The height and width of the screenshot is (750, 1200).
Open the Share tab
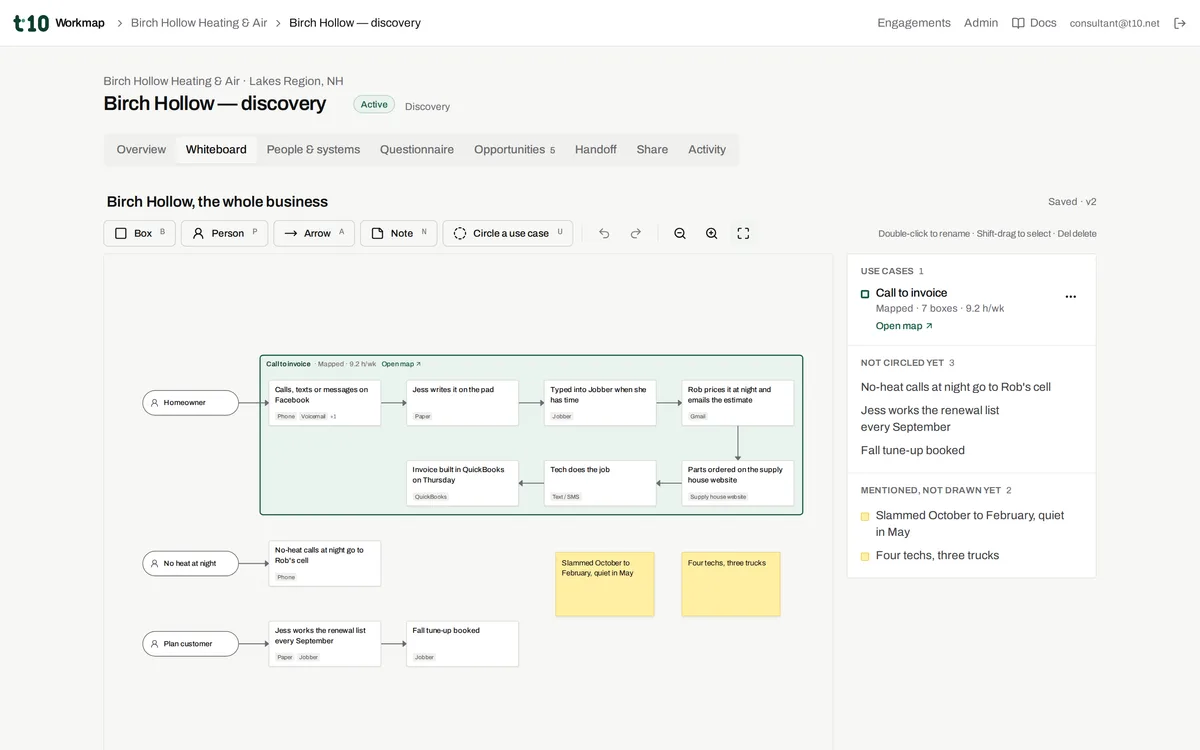[x=652, y=150]
